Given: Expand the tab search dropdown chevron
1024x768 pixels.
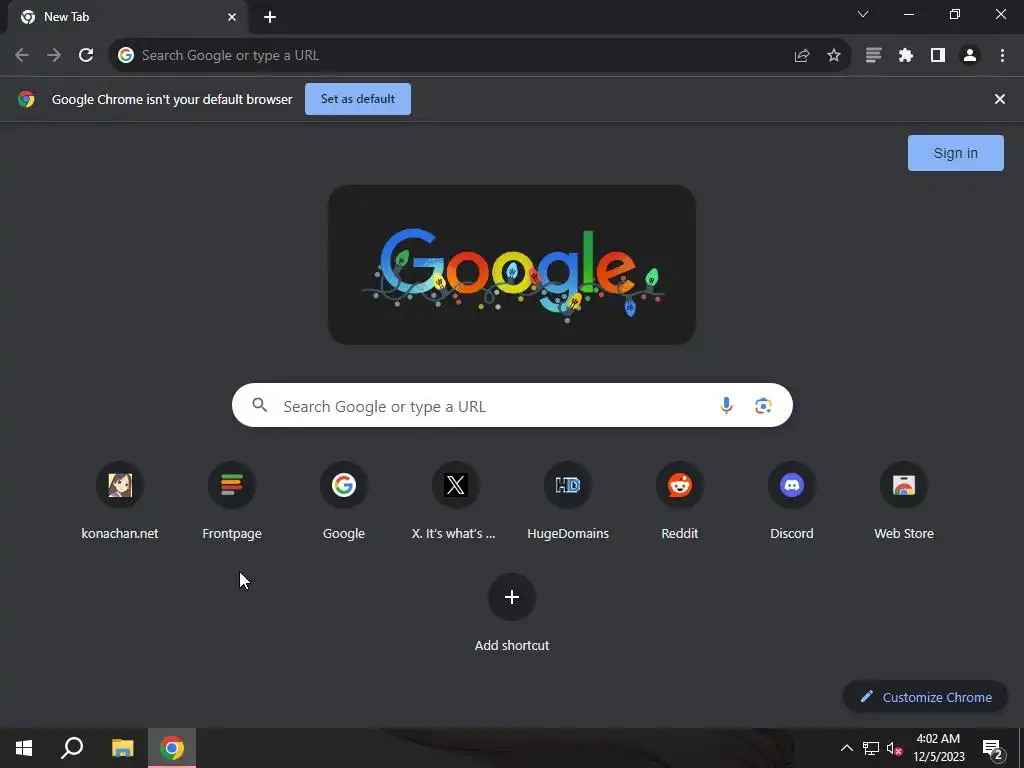Looking at the screenshot, I should 863,14.
